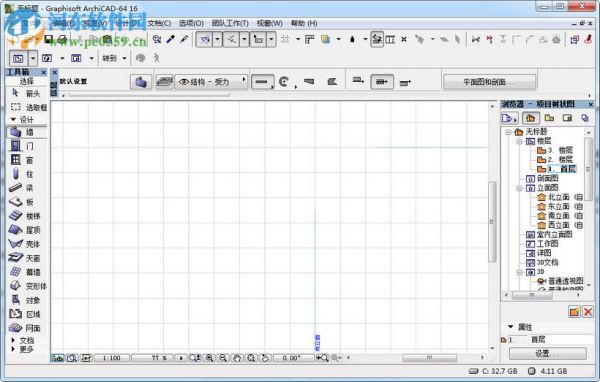Click the zoom in magnifier icon
Image resolution: width=600 pixels, height=382 pixels.
click(x=209, y=358)
